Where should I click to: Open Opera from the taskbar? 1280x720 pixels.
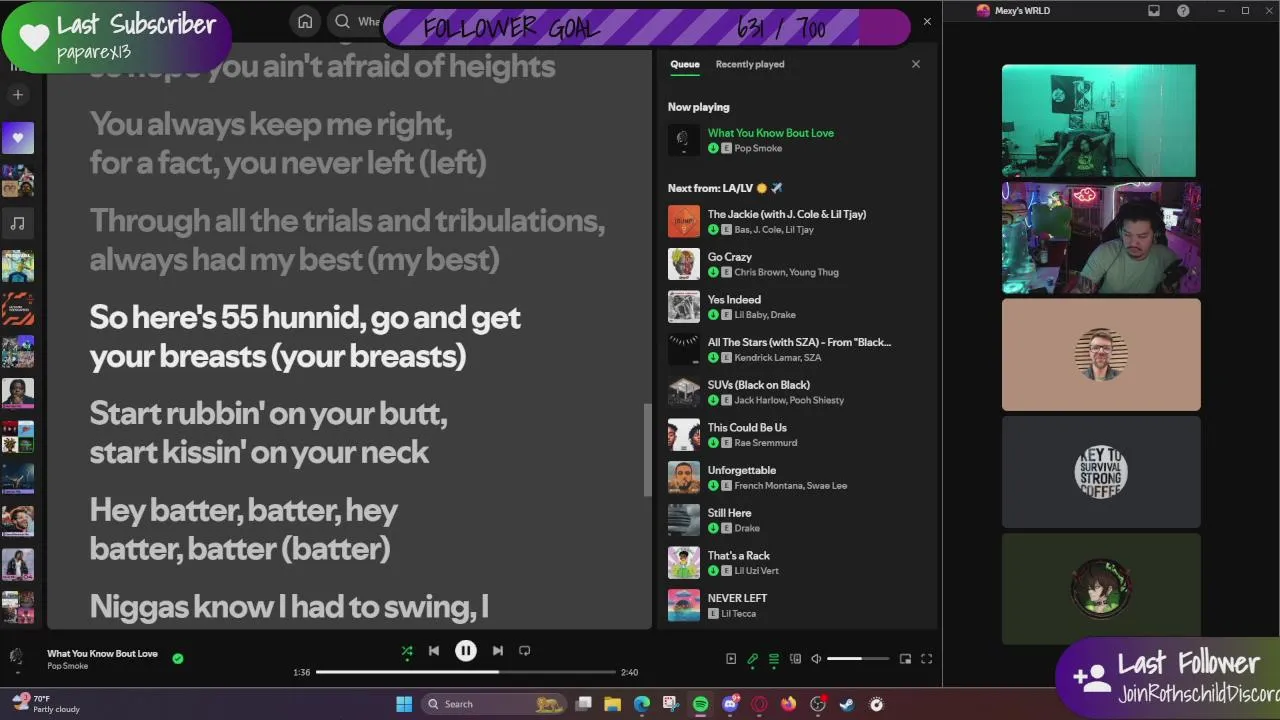tap(759, 704)
